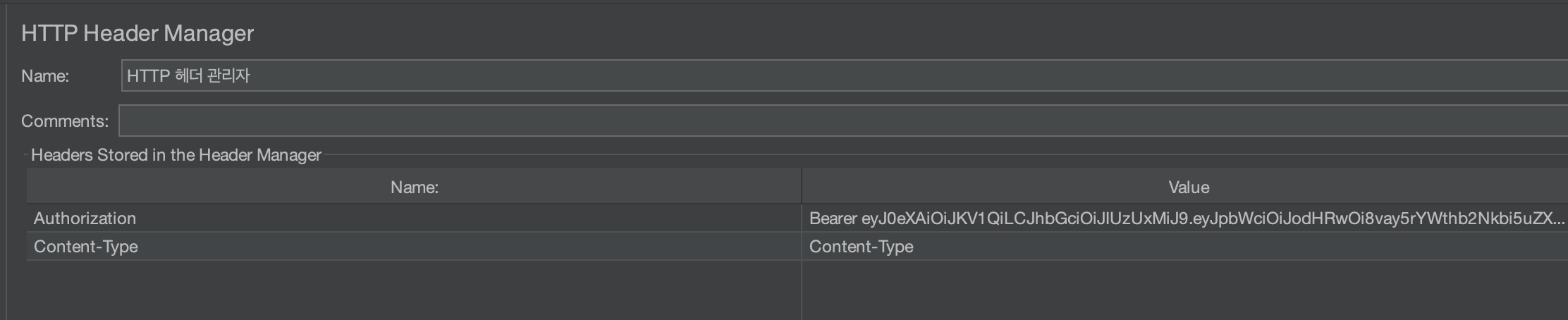
Task: Click the word 'Bearer' in Authorization value
Action: (x=833, y=219)
